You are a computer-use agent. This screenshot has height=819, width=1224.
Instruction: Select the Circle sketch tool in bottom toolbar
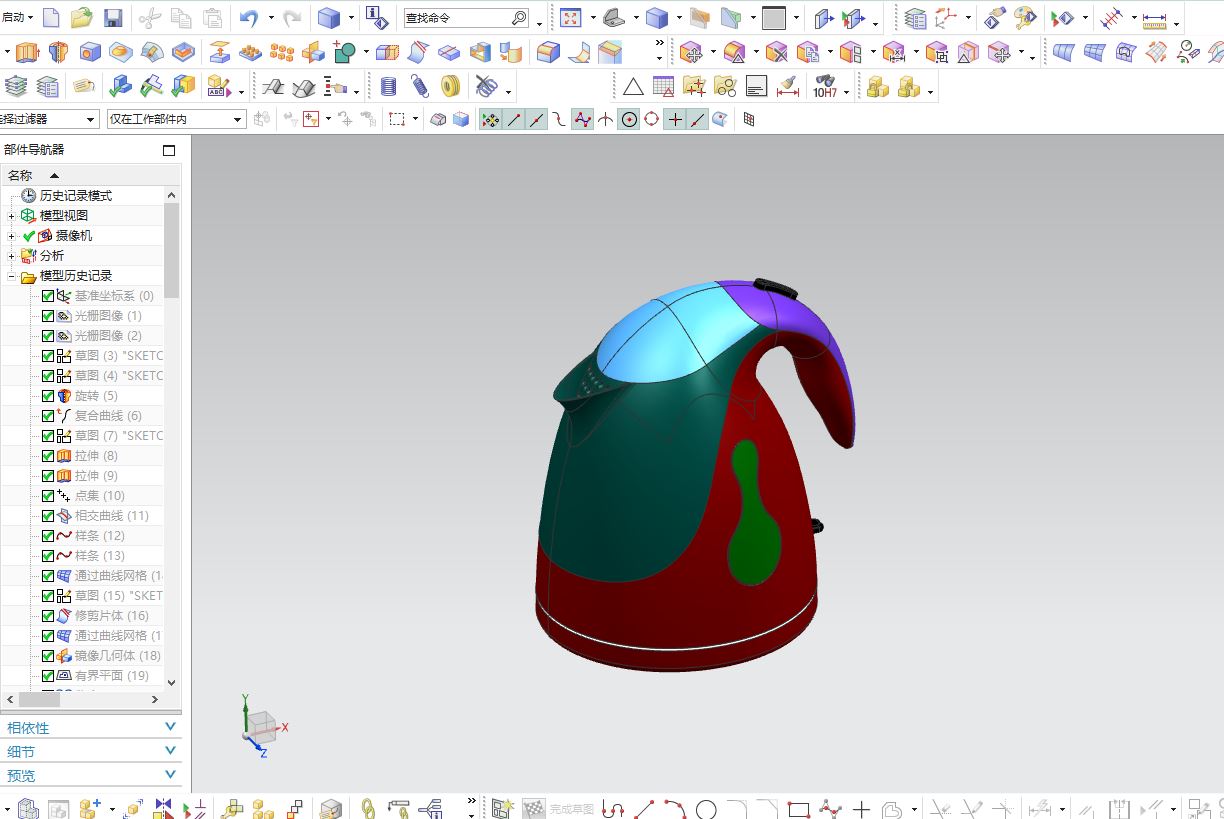(706, 808)
